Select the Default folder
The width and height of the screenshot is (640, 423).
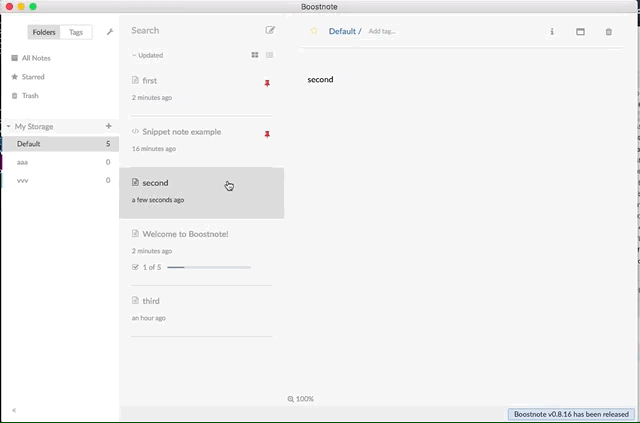click(x=60, y=144)
